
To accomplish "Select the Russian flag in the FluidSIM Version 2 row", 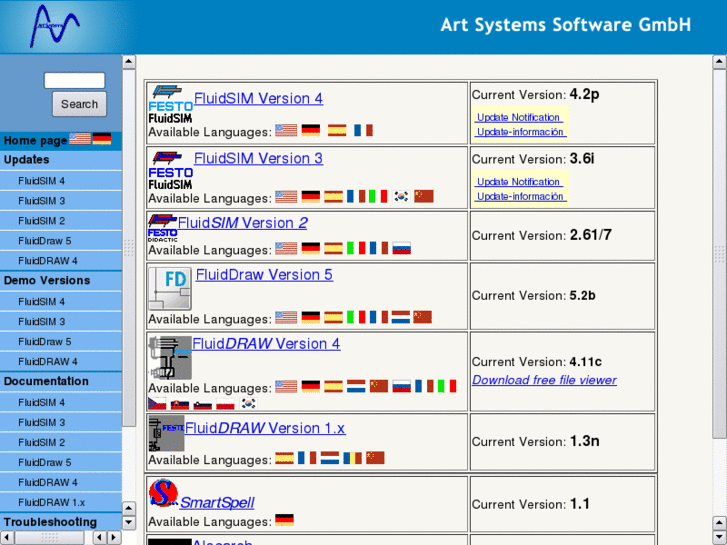I will 402,248.
